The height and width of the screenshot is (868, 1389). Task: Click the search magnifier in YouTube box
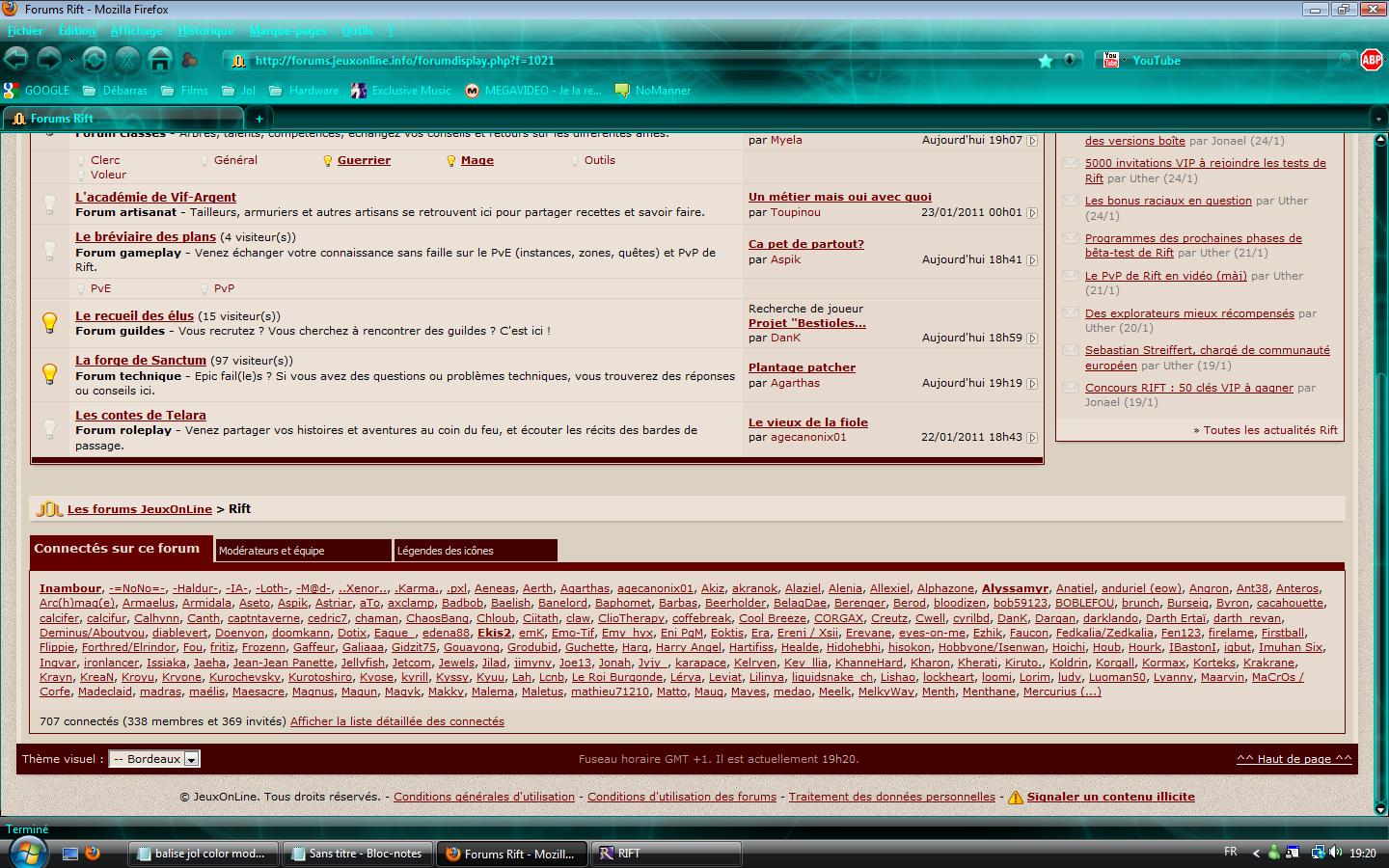coord(1345,60)
